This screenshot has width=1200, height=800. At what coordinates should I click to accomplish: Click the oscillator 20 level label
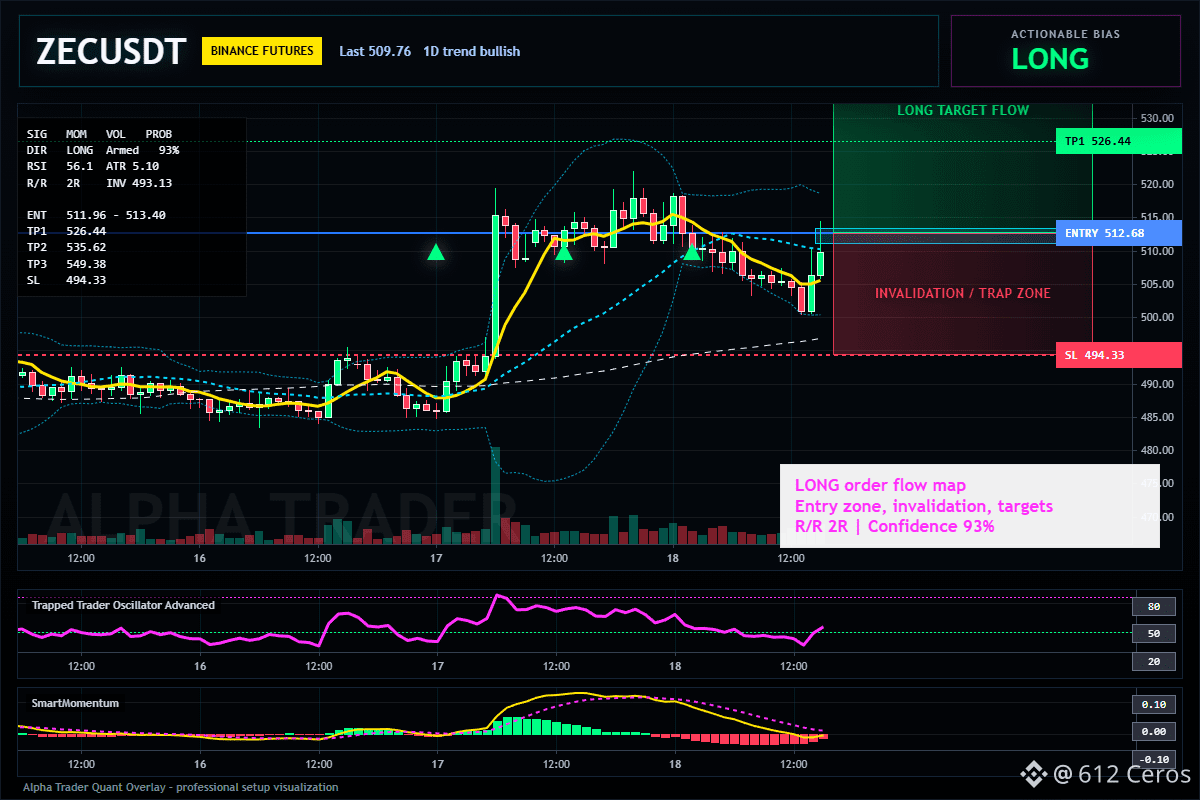[1153, 661]
